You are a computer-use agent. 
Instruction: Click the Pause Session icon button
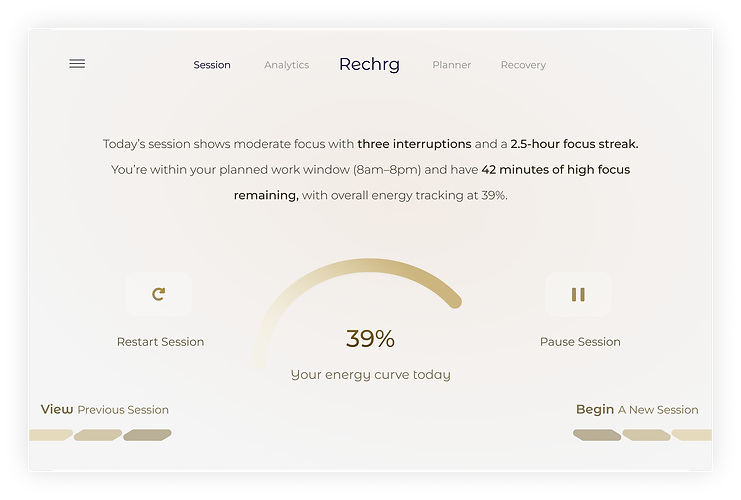[578, 294]
